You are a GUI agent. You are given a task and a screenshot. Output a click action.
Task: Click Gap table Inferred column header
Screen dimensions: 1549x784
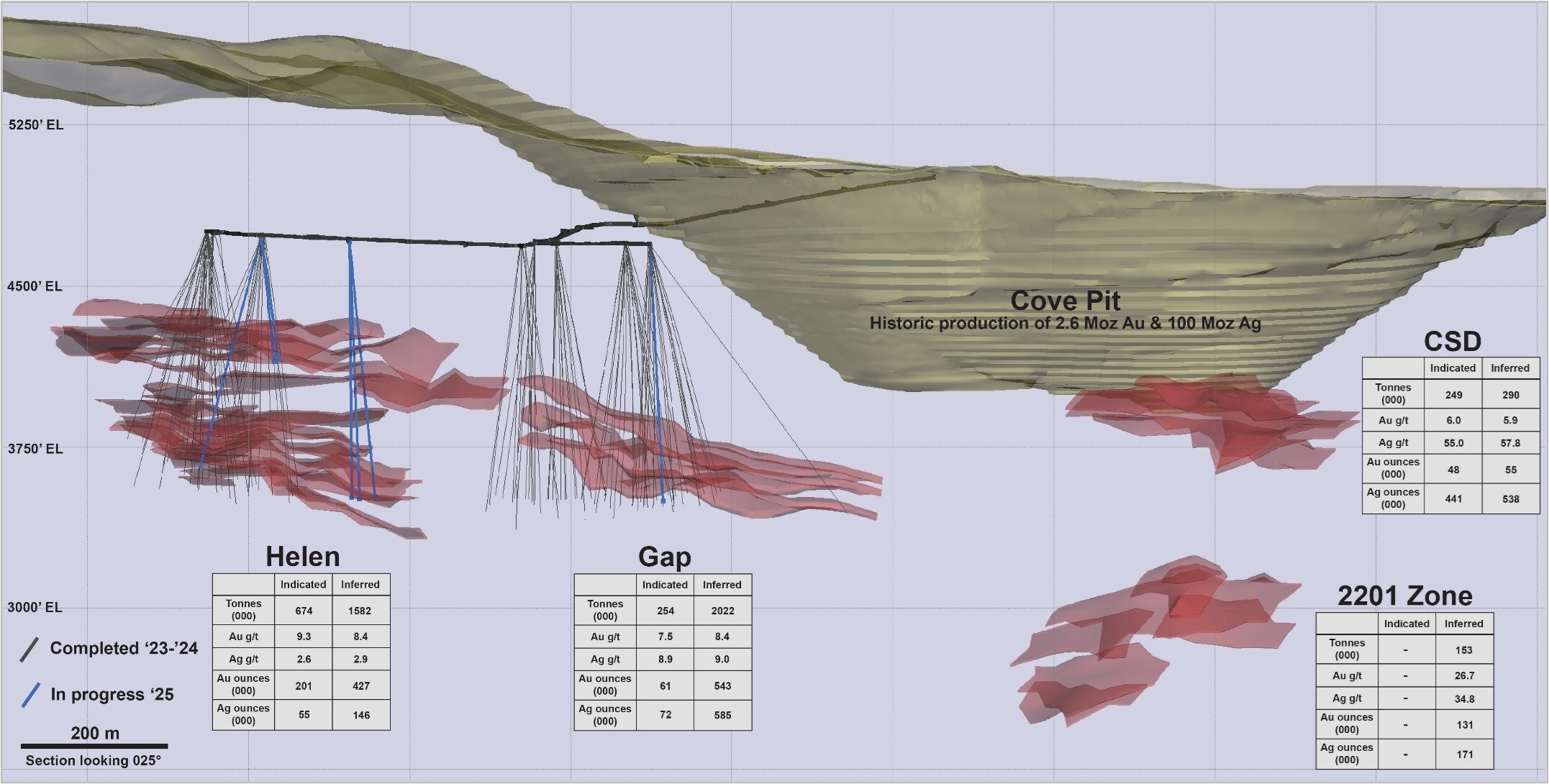point(722,585)
